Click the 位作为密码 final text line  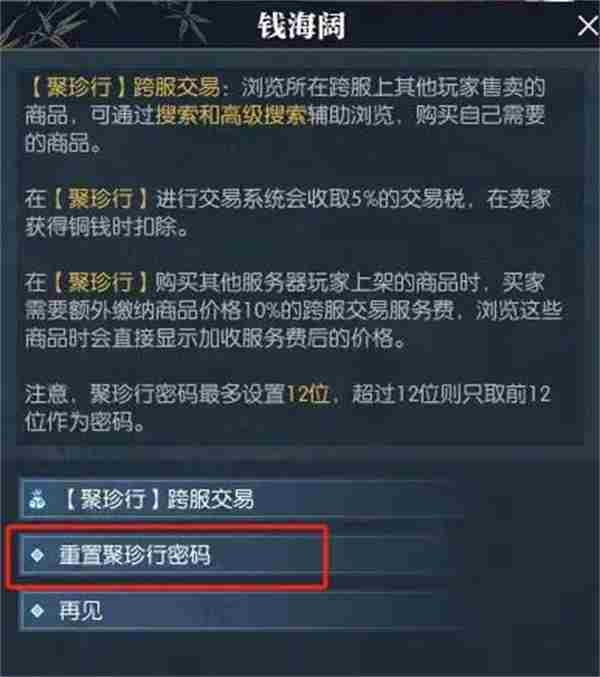pos(84,422)
